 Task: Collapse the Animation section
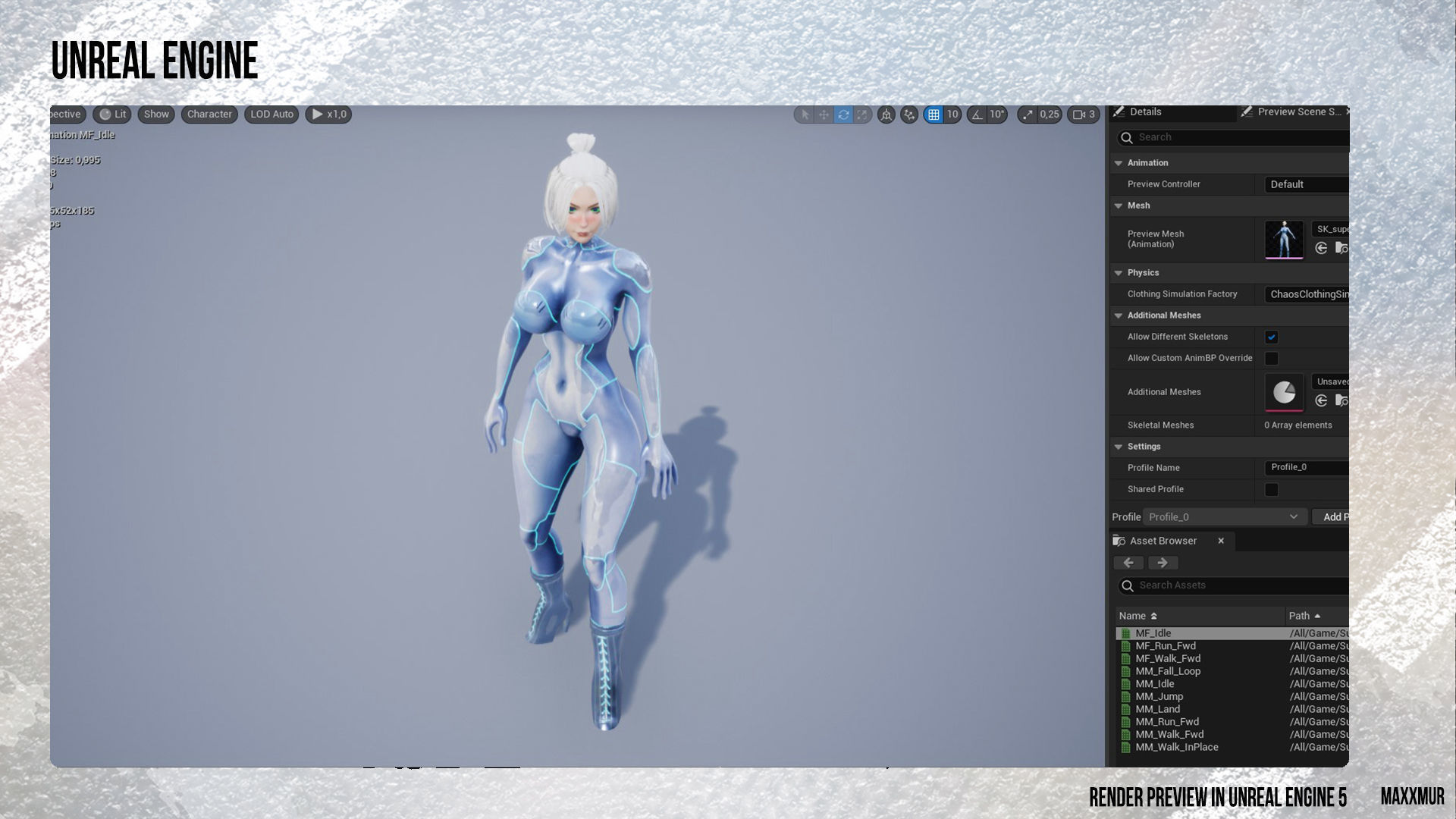point(1119,163)
